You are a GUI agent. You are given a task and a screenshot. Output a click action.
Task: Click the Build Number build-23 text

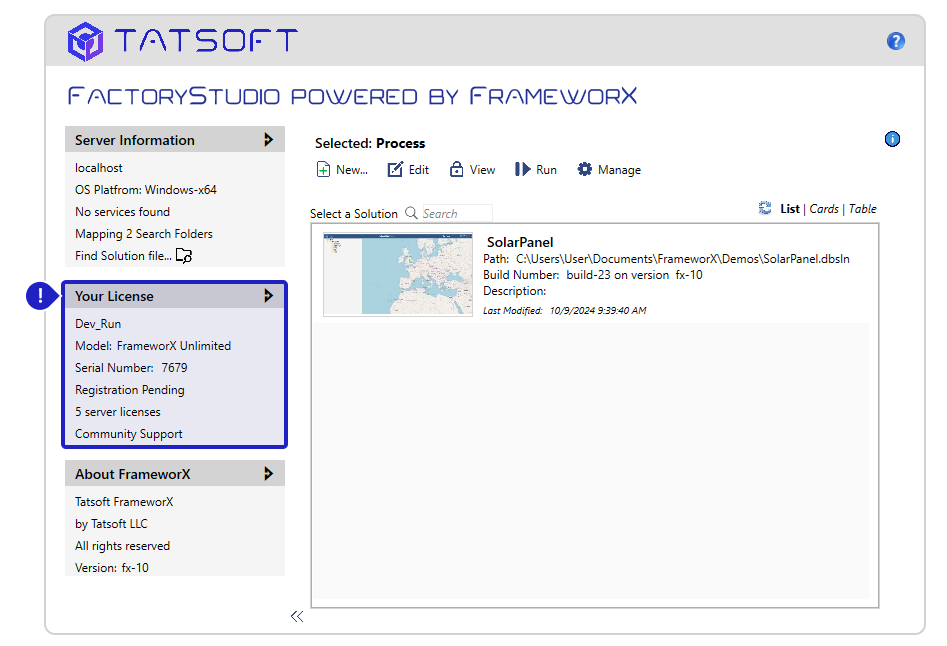(x=592, y=275)
